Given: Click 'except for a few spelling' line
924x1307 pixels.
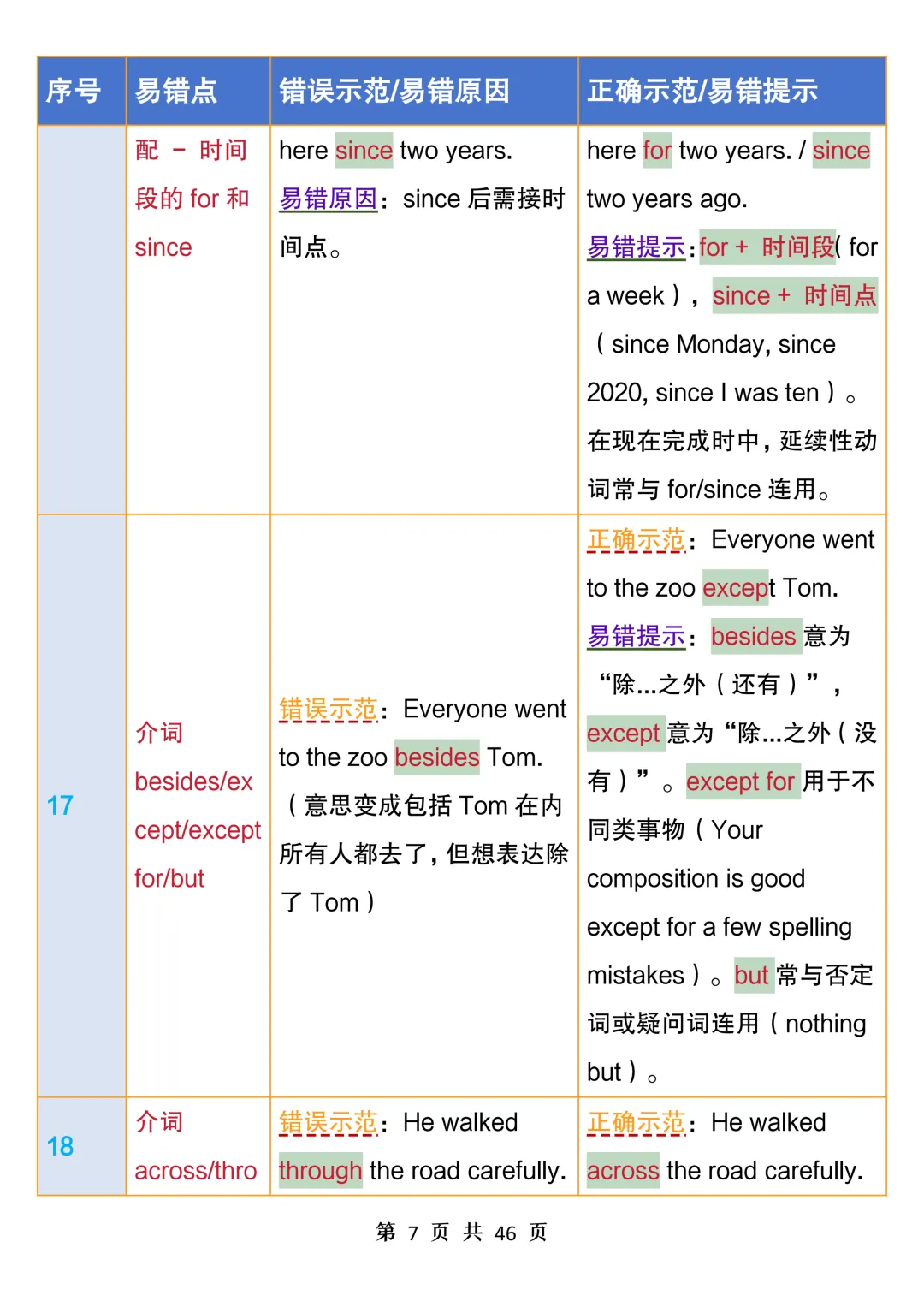Looking at the screenshot, I should pos(720,927).
